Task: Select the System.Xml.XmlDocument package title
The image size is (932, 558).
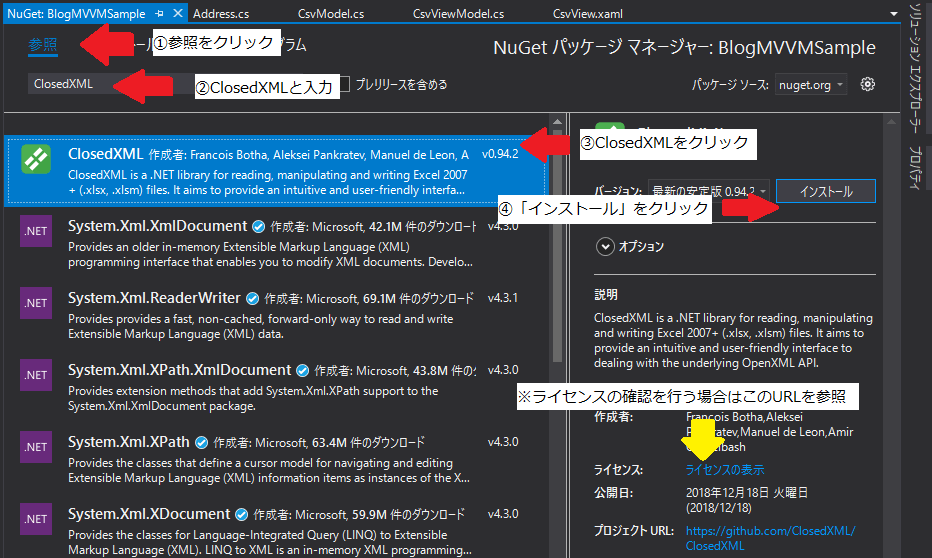Action: pyautogui.click(x=158, y=226)
